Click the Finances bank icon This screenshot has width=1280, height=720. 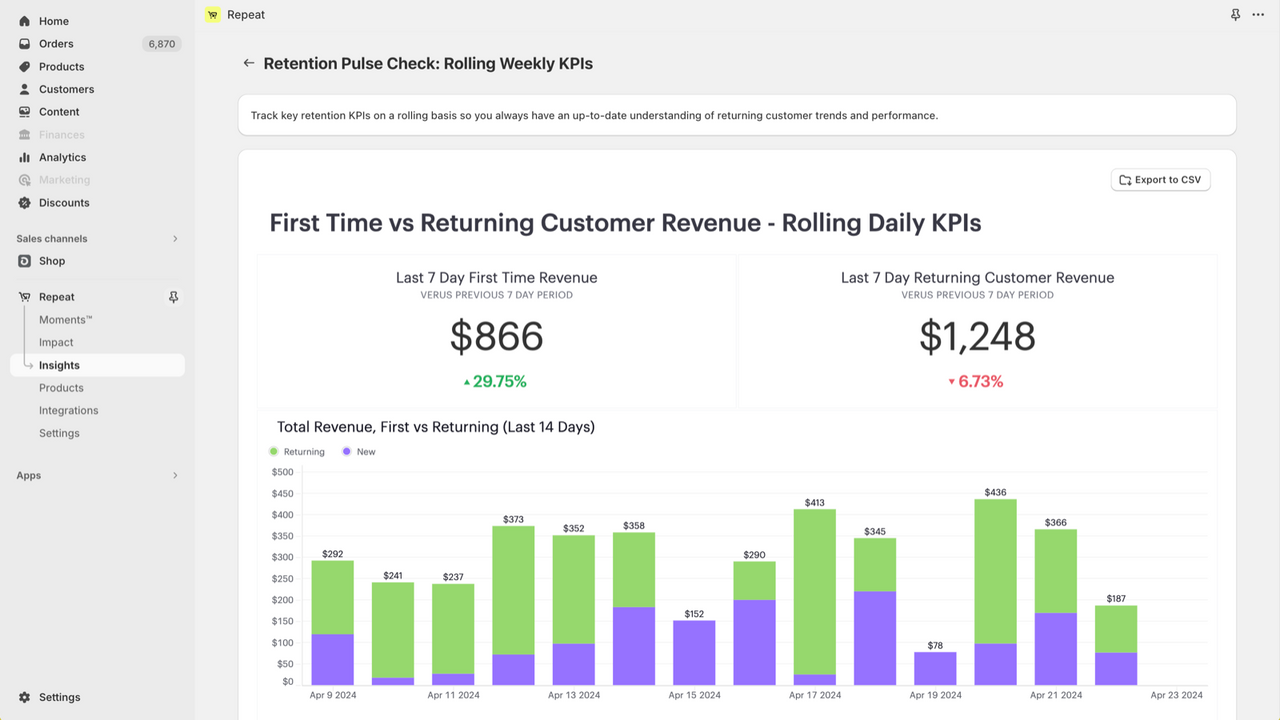click(x=25, y=135)
